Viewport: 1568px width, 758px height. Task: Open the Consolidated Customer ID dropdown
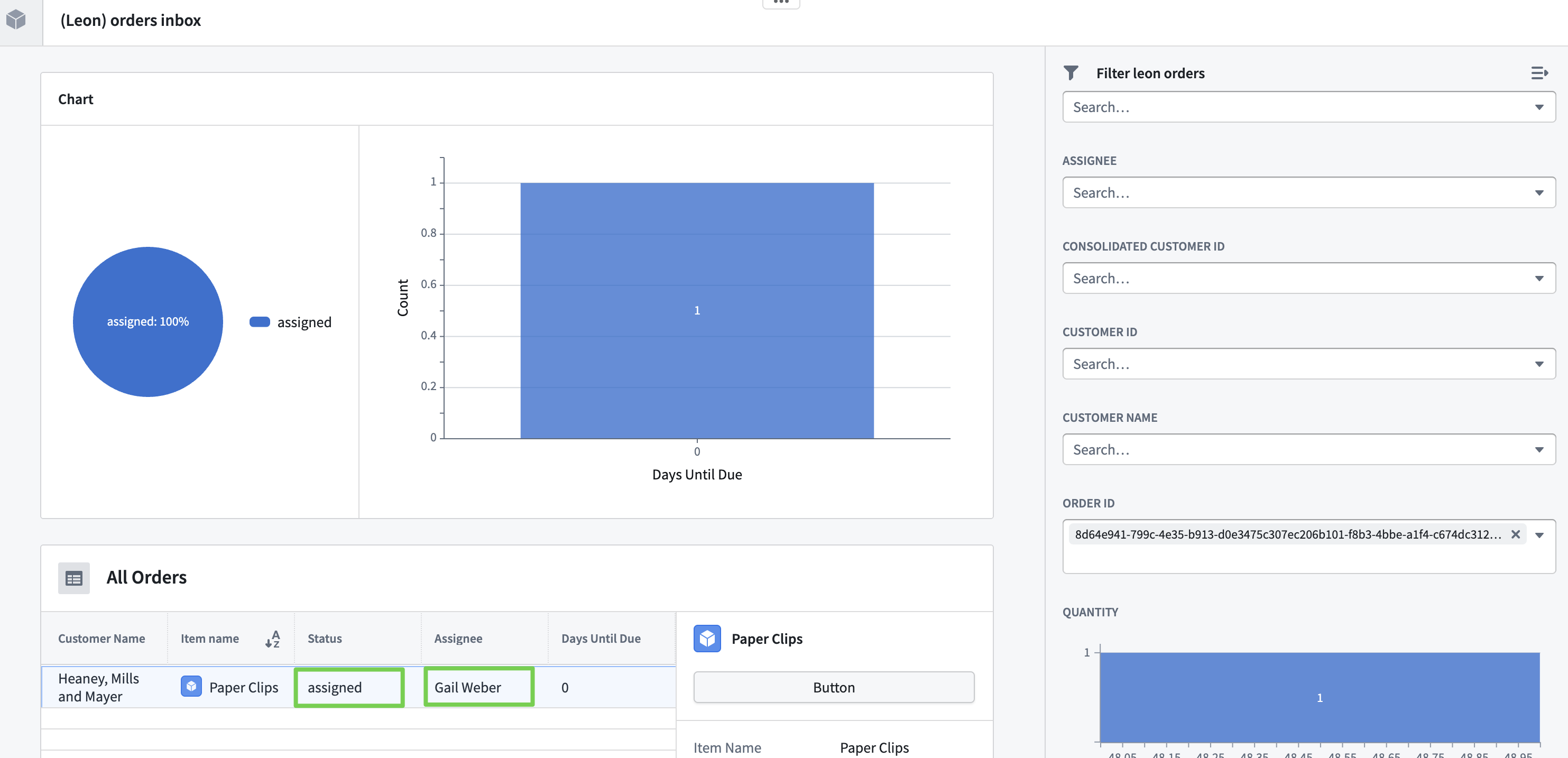pos(1308,278)
